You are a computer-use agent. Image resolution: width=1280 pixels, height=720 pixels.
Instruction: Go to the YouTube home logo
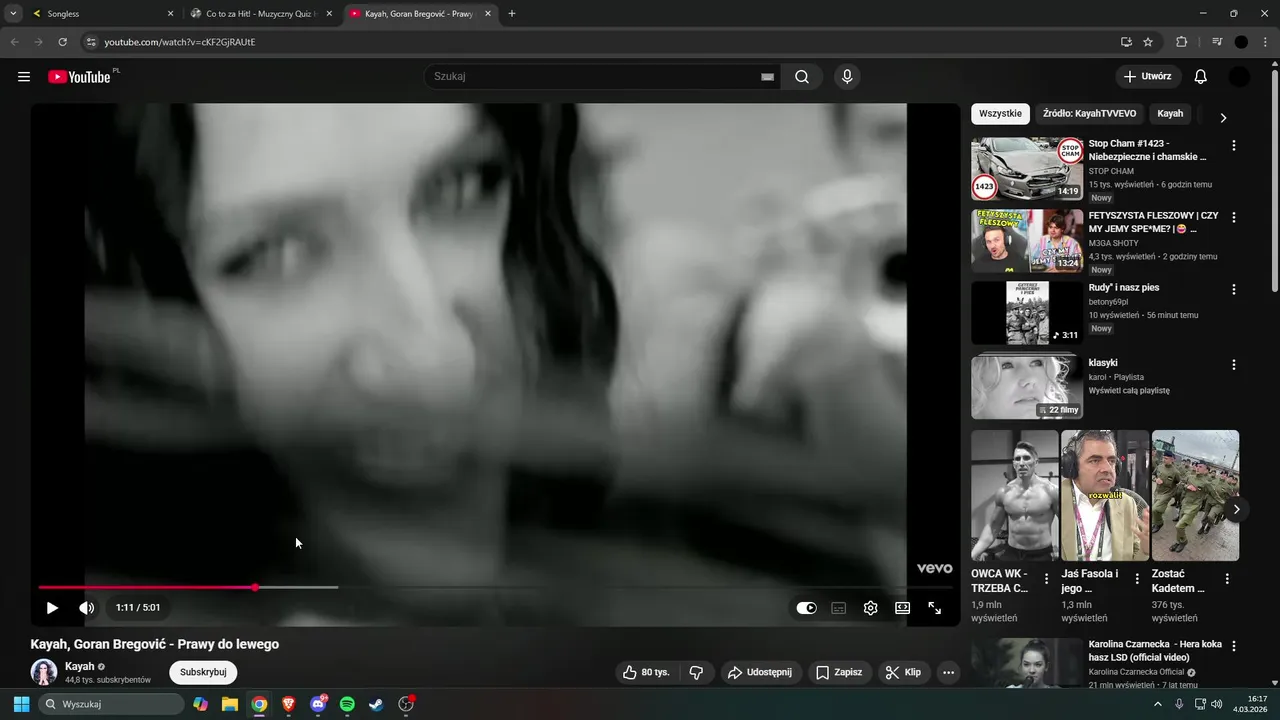(79, 77)
